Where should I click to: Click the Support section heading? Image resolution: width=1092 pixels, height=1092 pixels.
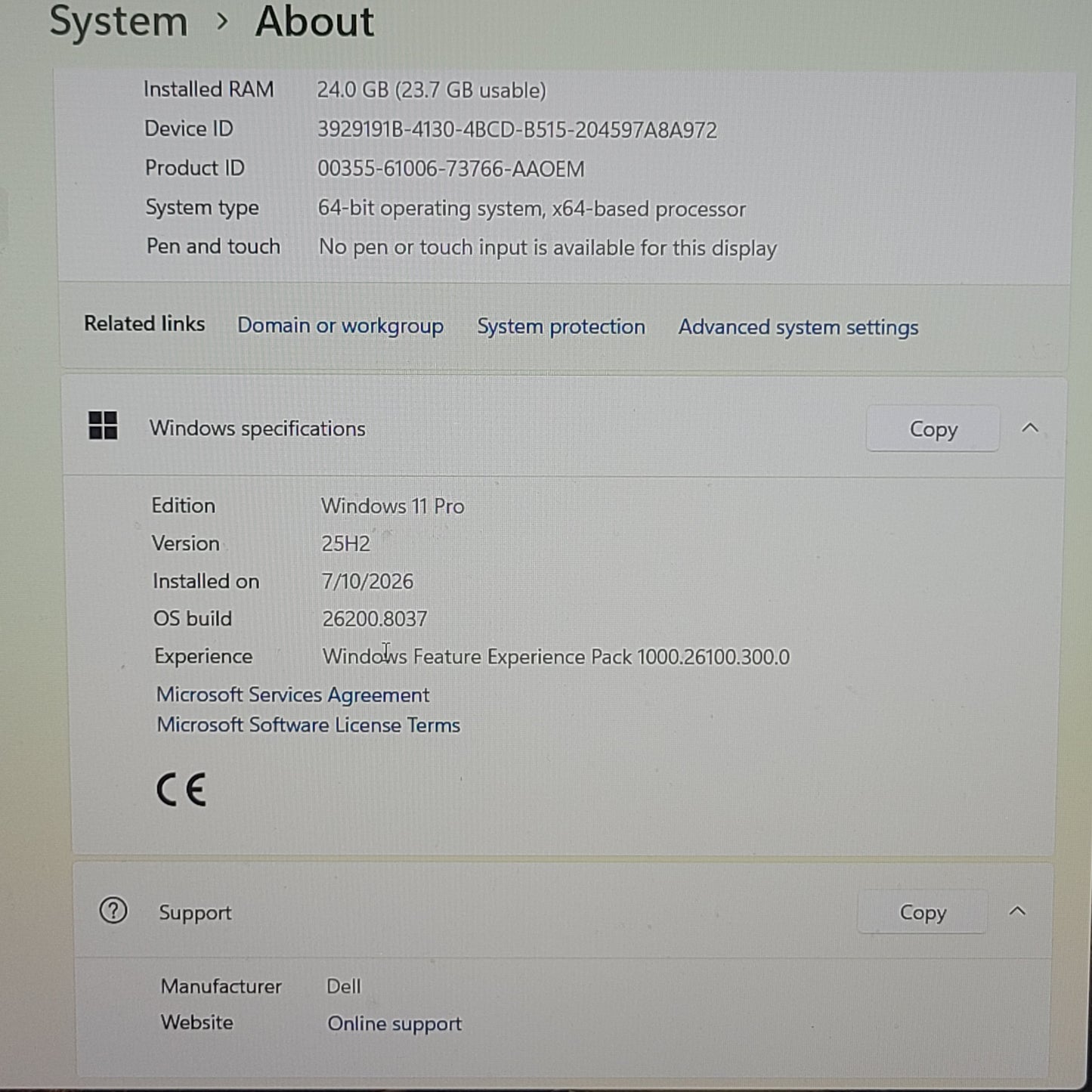(195, 913)
